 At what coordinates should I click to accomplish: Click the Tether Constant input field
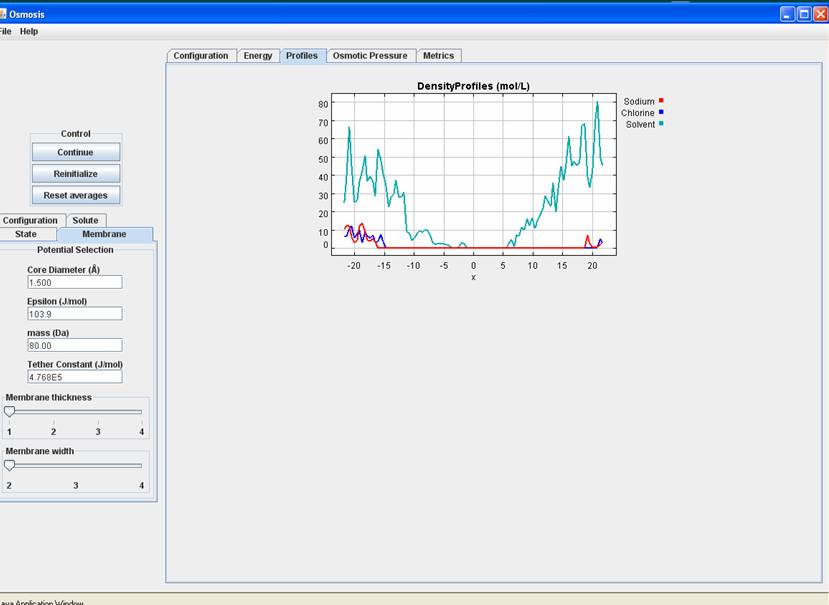click(74, 377)
